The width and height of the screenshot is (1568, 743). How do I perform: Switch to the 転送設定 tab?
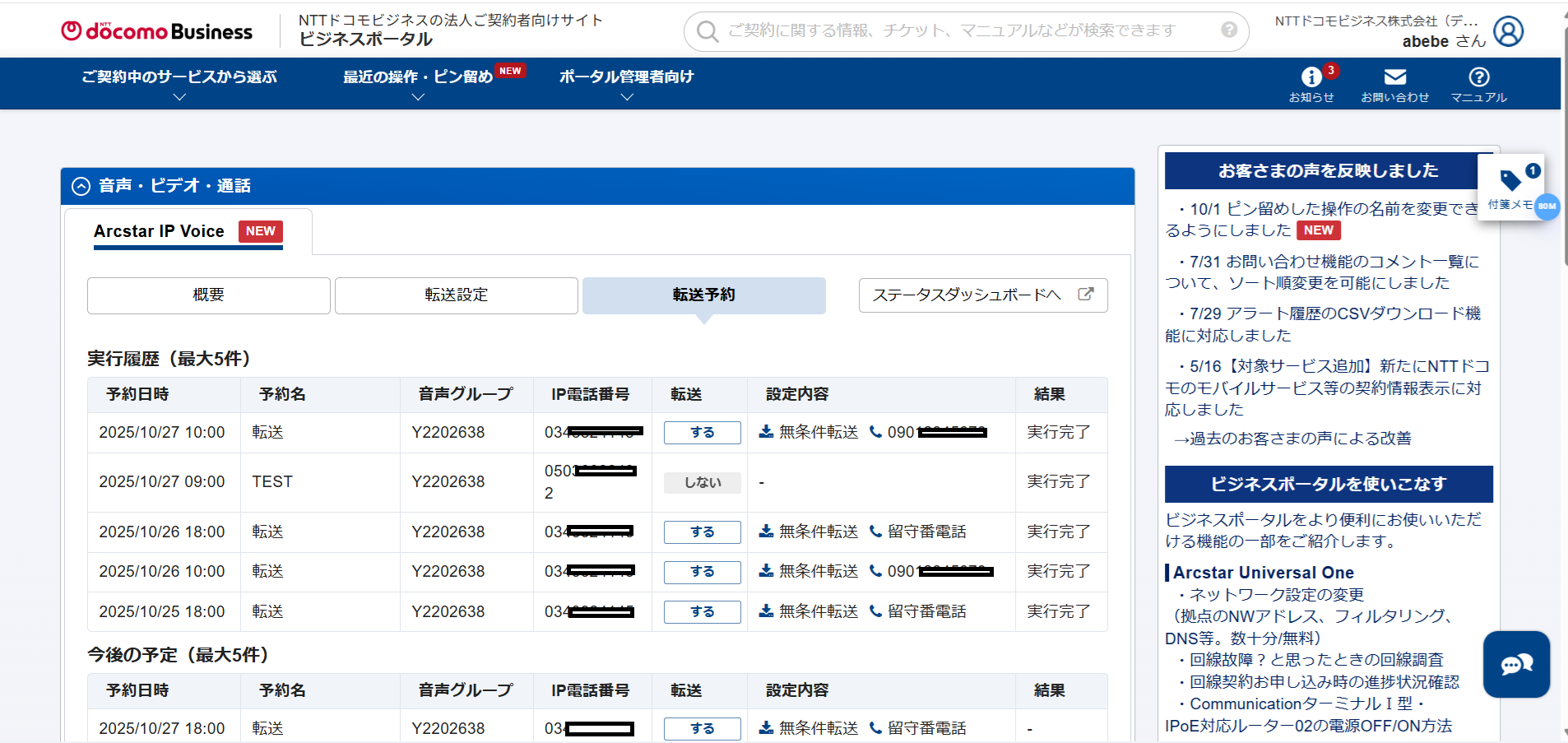pos(456,295)
